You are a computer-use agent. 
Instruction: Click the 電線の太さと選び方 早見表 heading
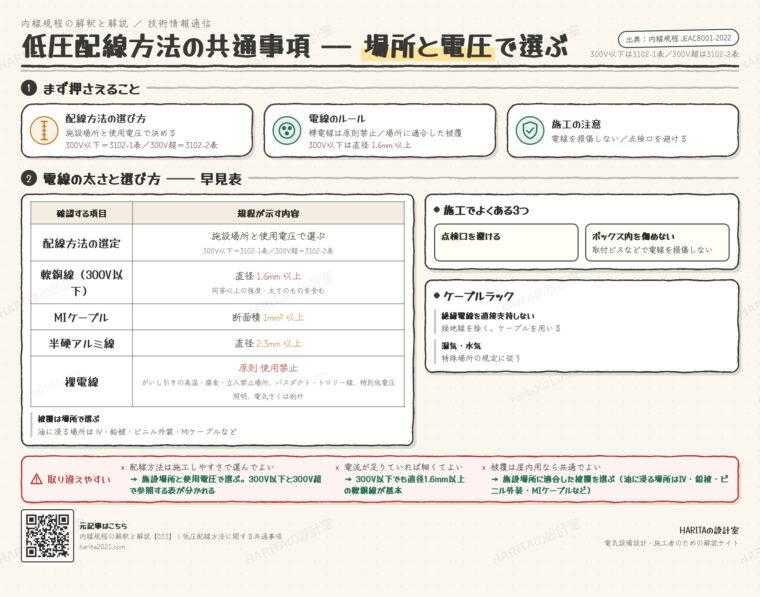(142, 179)
